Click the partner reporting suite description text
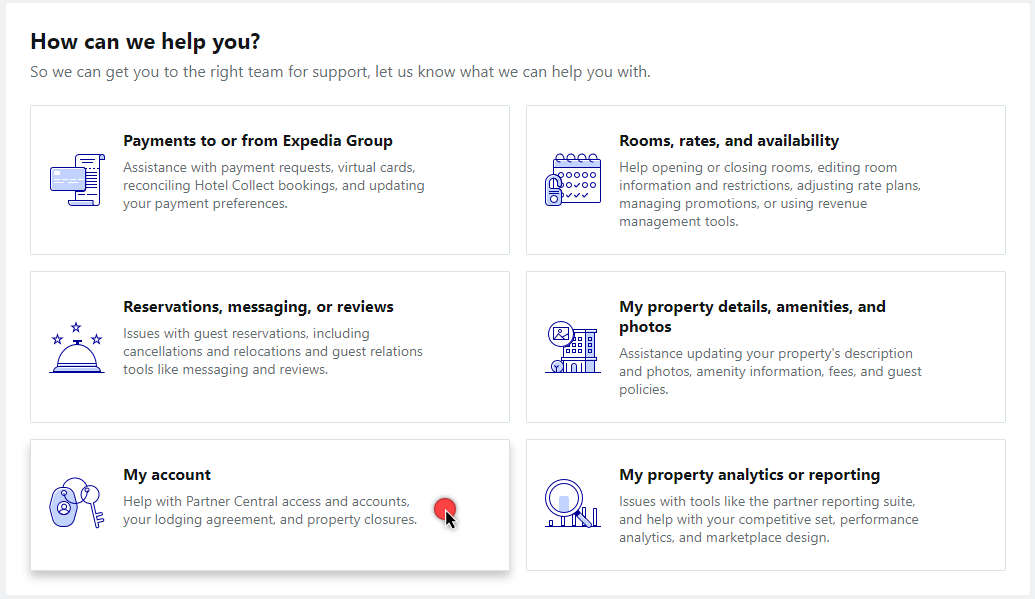Image resolution: width=1035 pixels, height=599 pixels. click(x=769, y=519)
